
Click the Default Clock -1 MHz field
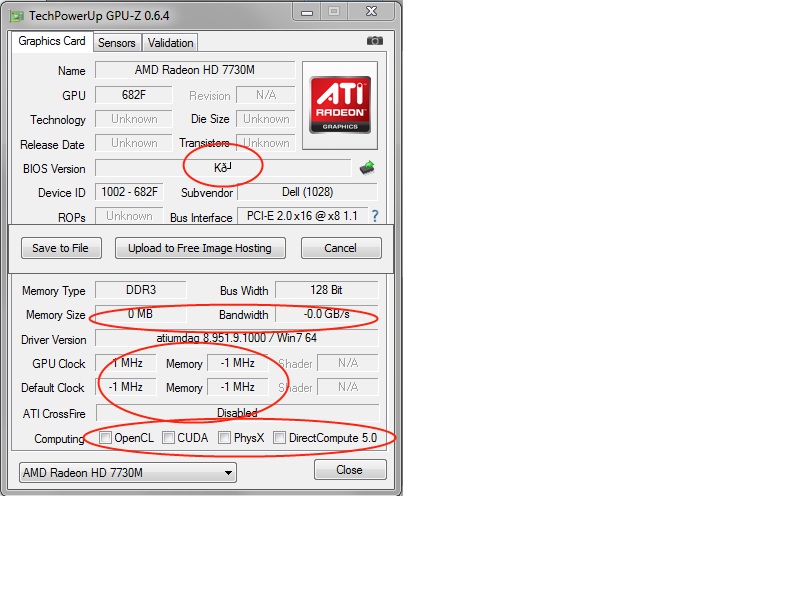pos(126,387)
